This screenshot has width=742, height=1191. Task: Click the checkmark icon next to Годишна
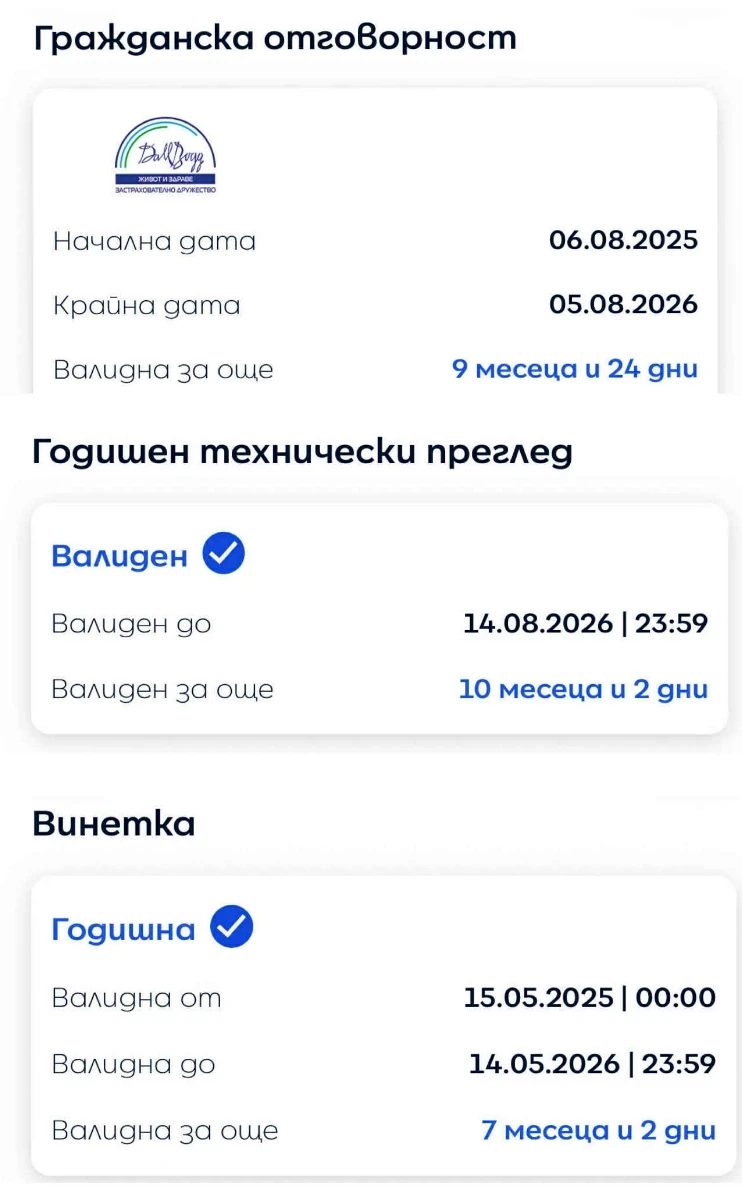click(x=231, y=928)
